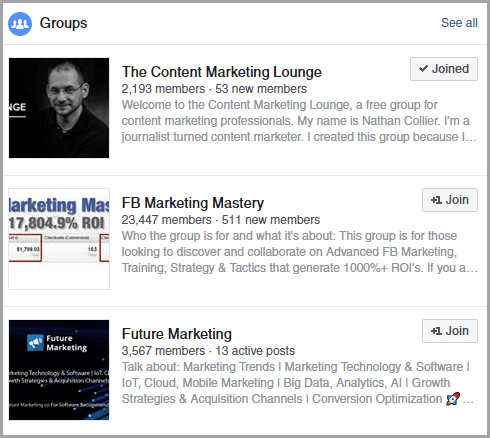Open the FB Marketing Mastery title link
Viewport: 490px width, 438px height.
193,203
